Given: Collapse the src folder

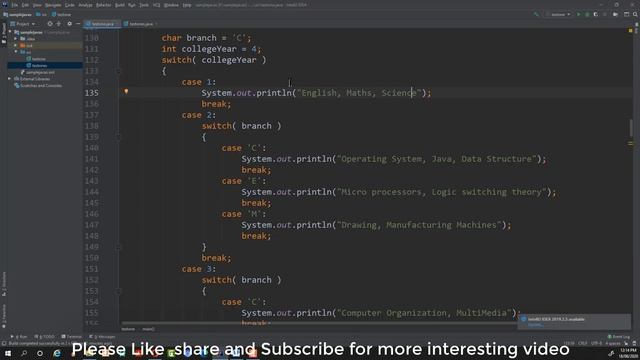Looking at the screenshot, I should (16, 52).
